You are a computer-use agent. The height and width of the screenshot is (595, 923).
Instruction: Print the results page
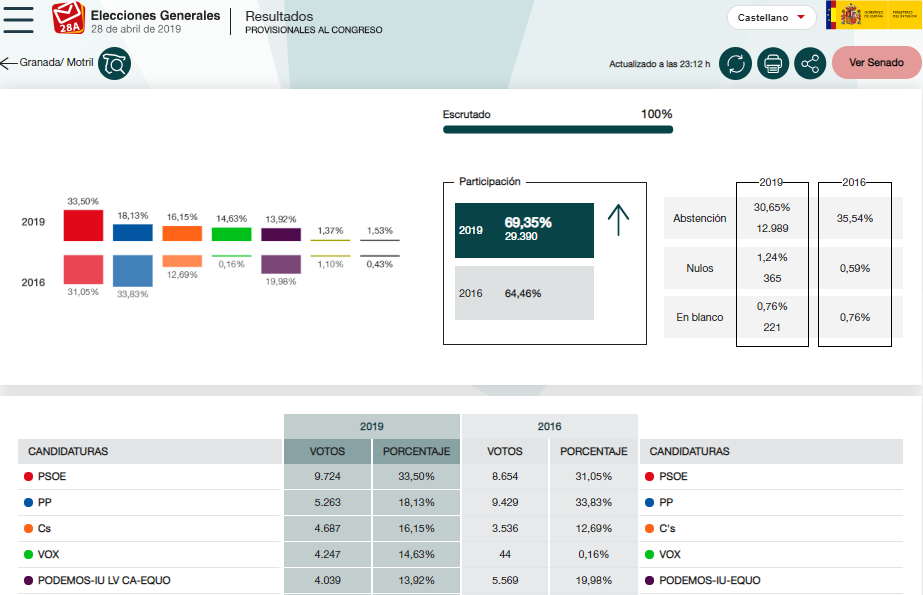point(773,64)
